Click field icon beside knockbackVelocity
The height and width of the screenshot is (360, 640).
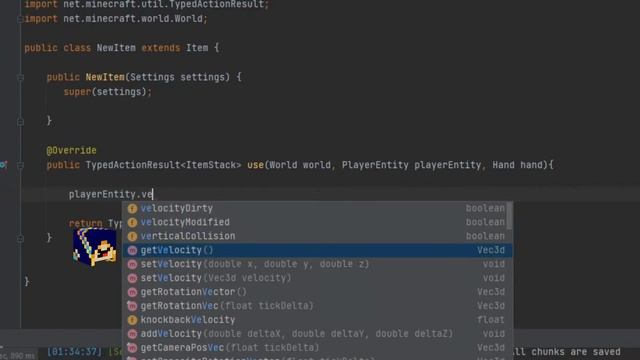click(x=132, y=320)
